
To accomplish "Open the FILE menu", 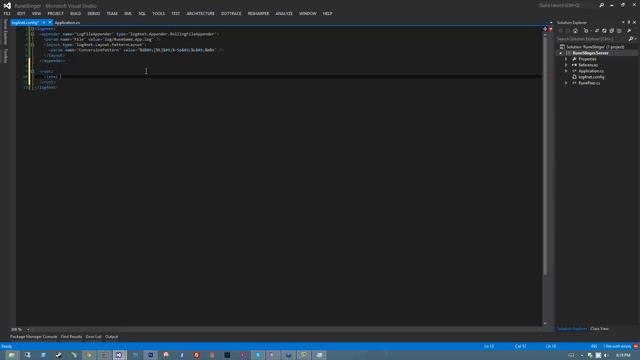I will (7, 13).
